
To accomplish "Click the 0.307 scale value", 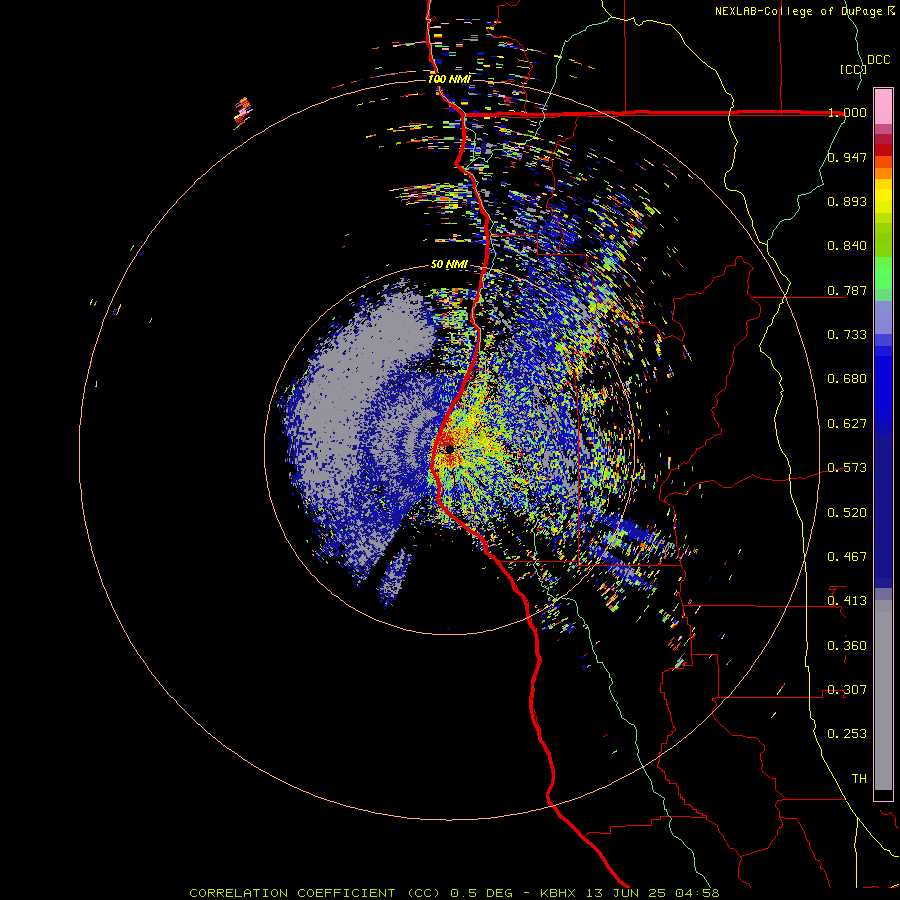I will point(847,690).
